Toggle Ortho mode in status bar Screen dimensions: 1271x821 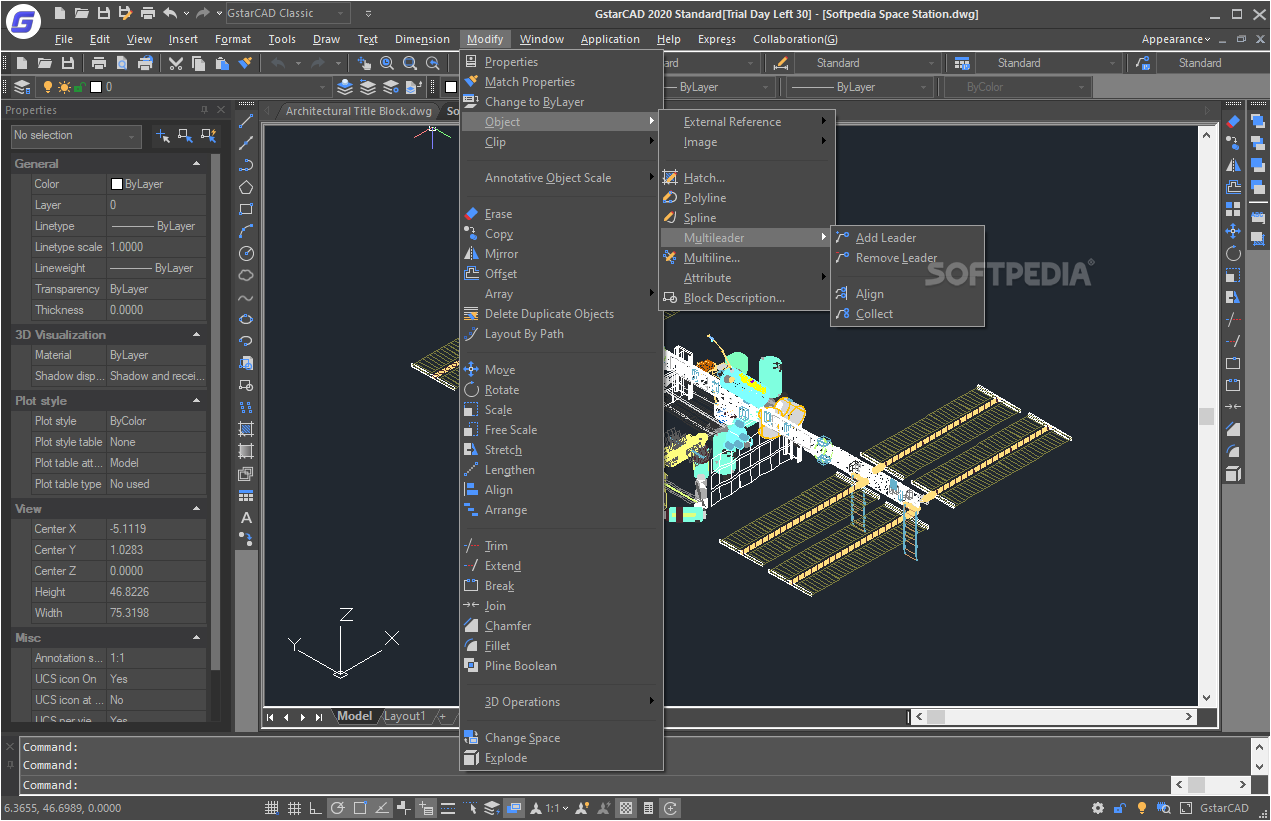(x=316, y=808)
